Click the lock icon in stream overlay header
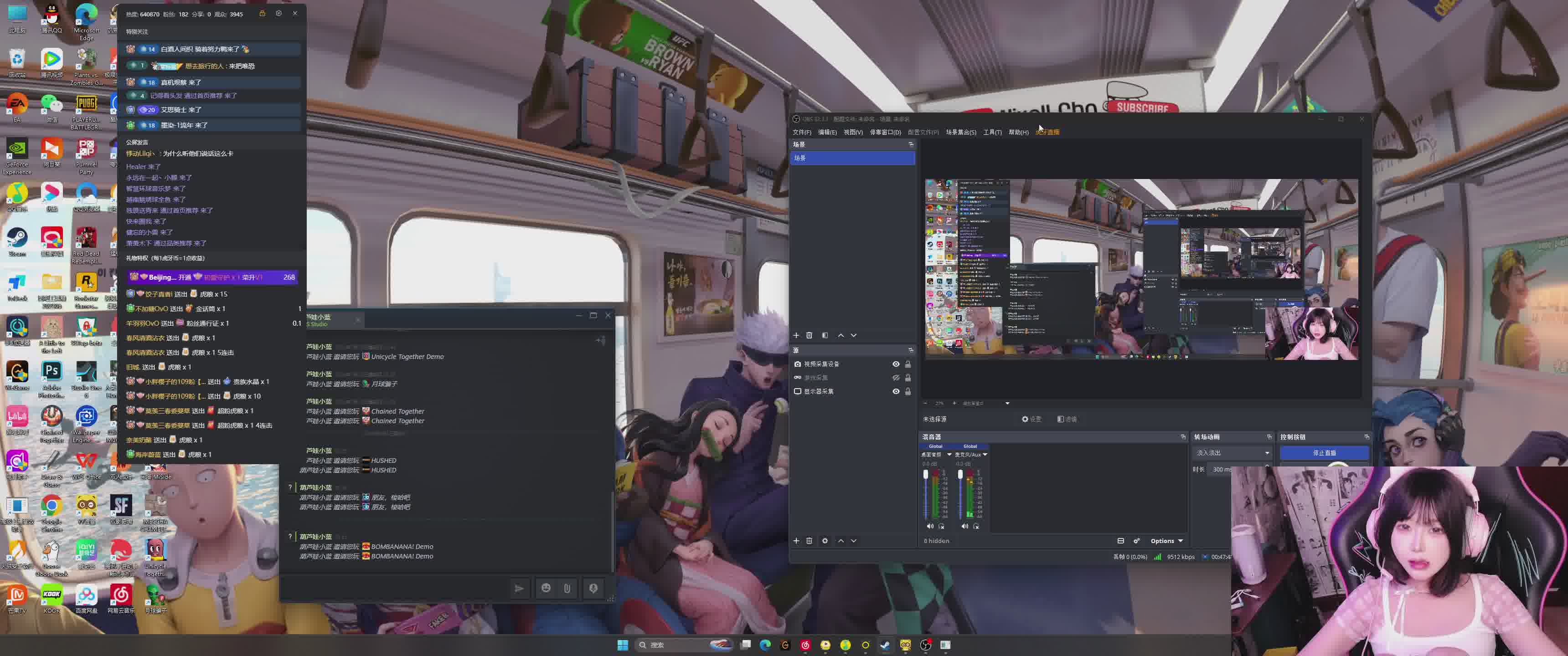Viewport: 1568px width, 656px height. 263,13
